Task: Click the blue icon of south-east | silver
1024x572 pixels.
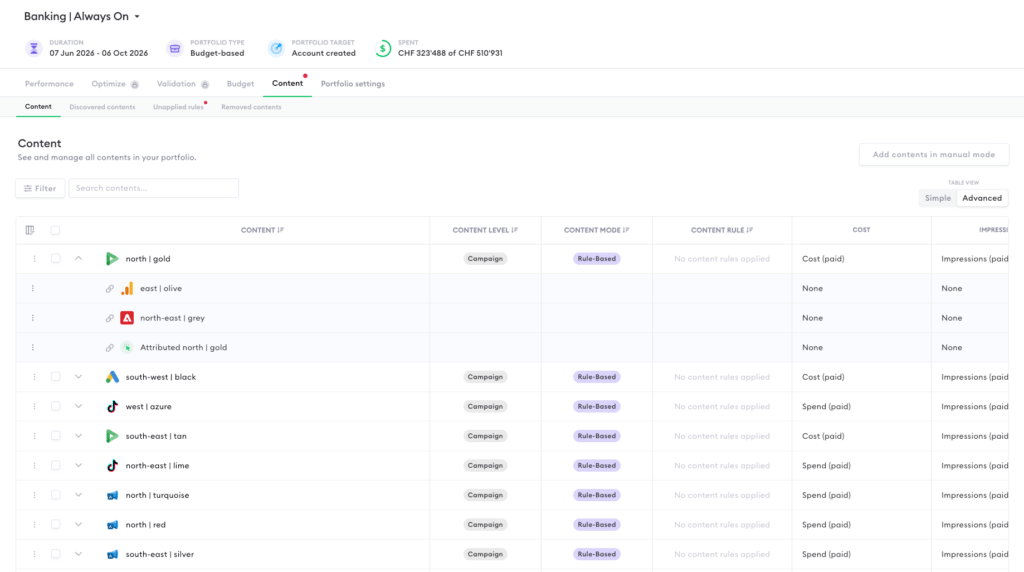Action: tap(112, 554)
